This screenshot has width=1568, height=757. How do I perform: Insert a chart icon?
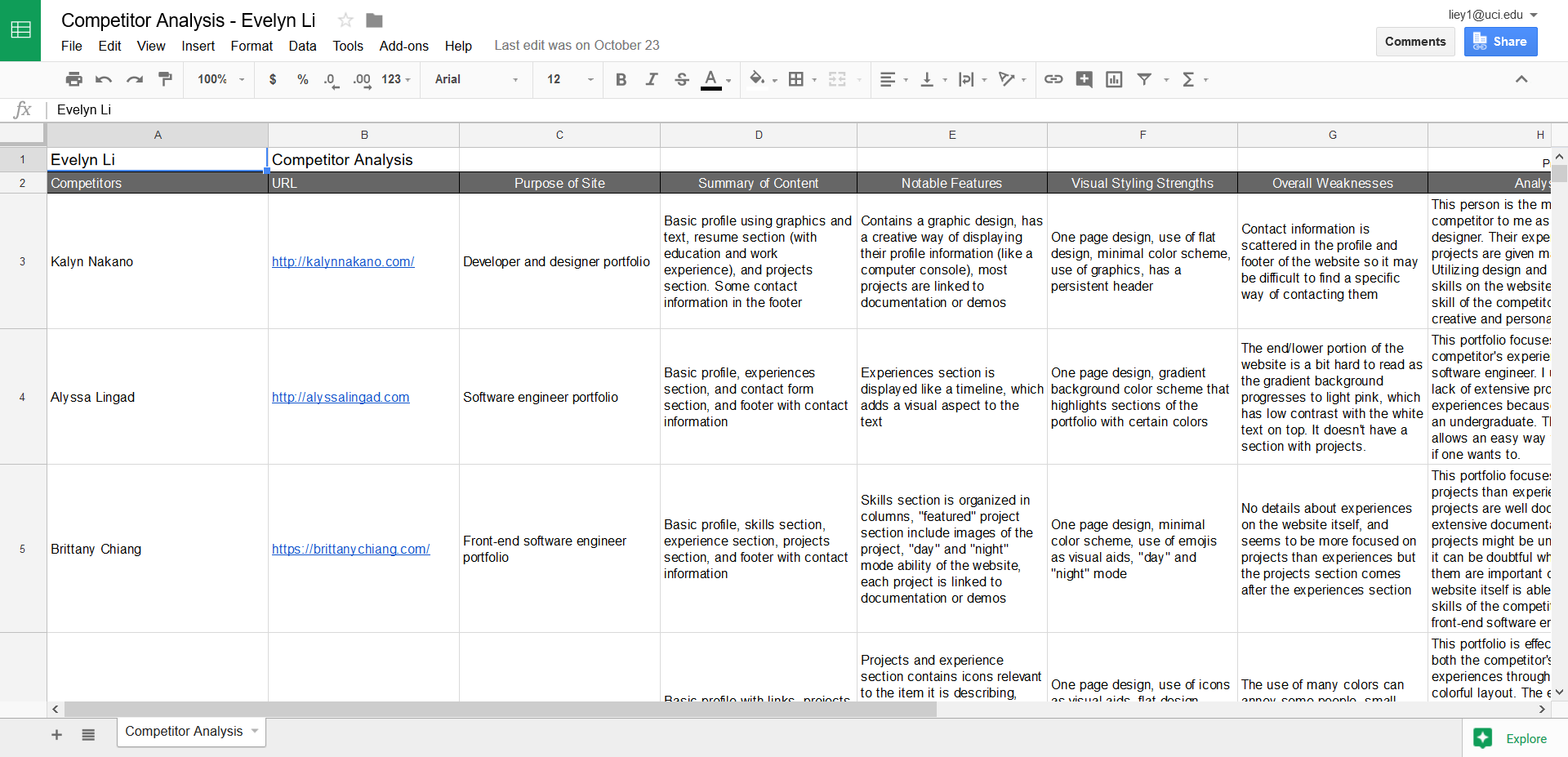1114,79
